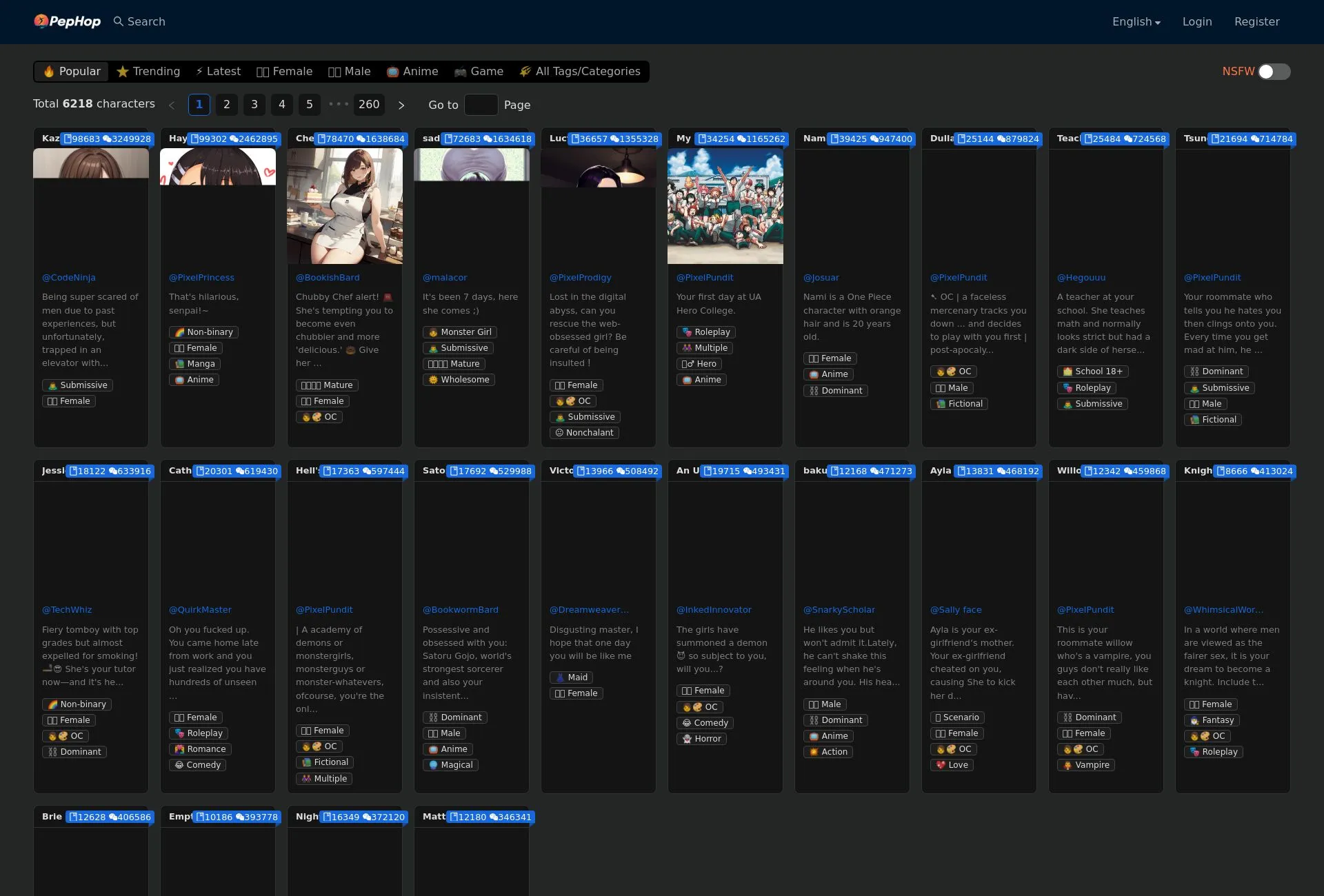Click the Register link
1324x896 pixels.
[1256, 22]
